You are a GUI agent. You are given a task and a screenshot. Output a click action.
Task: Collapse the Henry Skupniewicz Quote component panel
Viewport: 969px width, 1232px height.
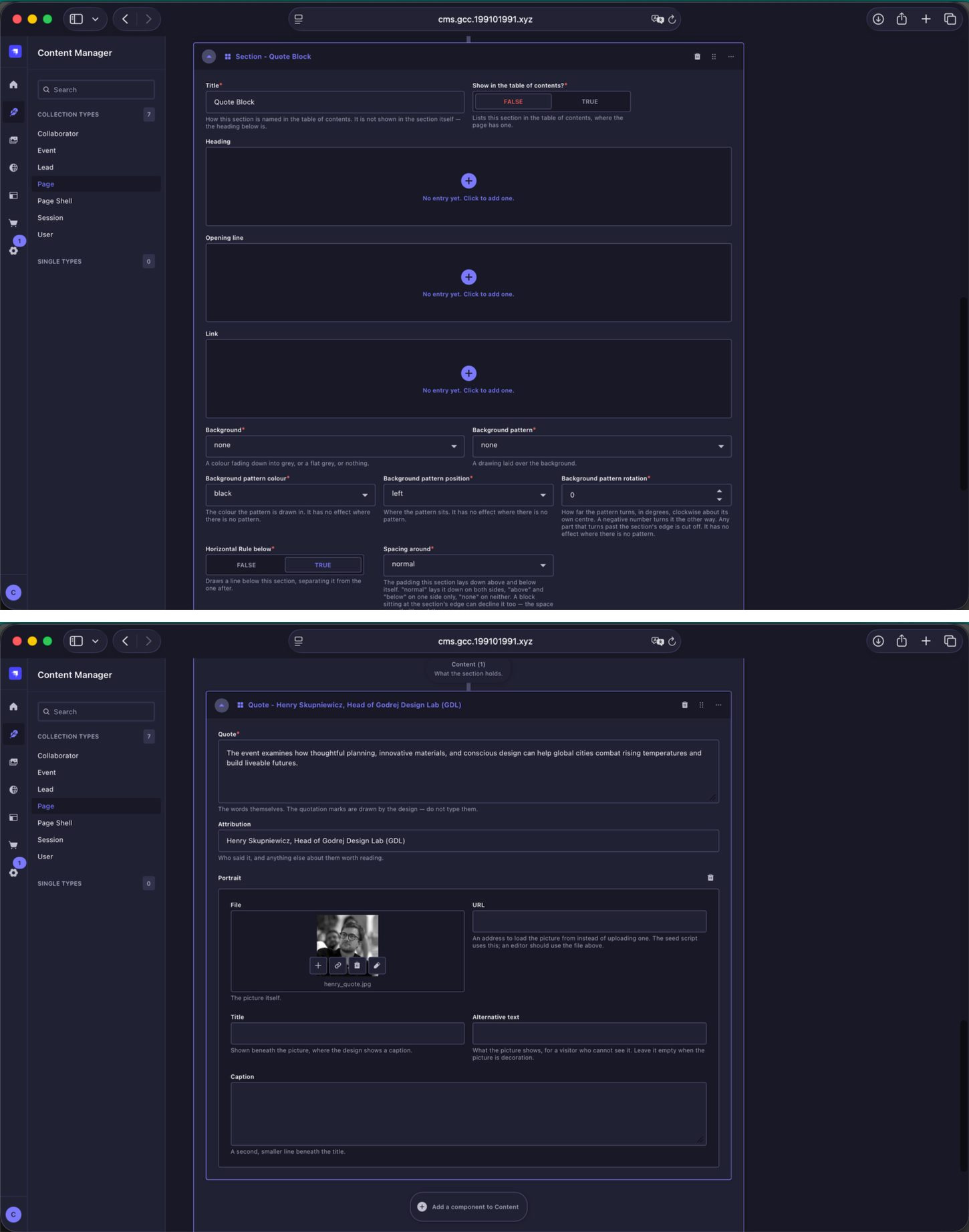[x=222, y=705]
